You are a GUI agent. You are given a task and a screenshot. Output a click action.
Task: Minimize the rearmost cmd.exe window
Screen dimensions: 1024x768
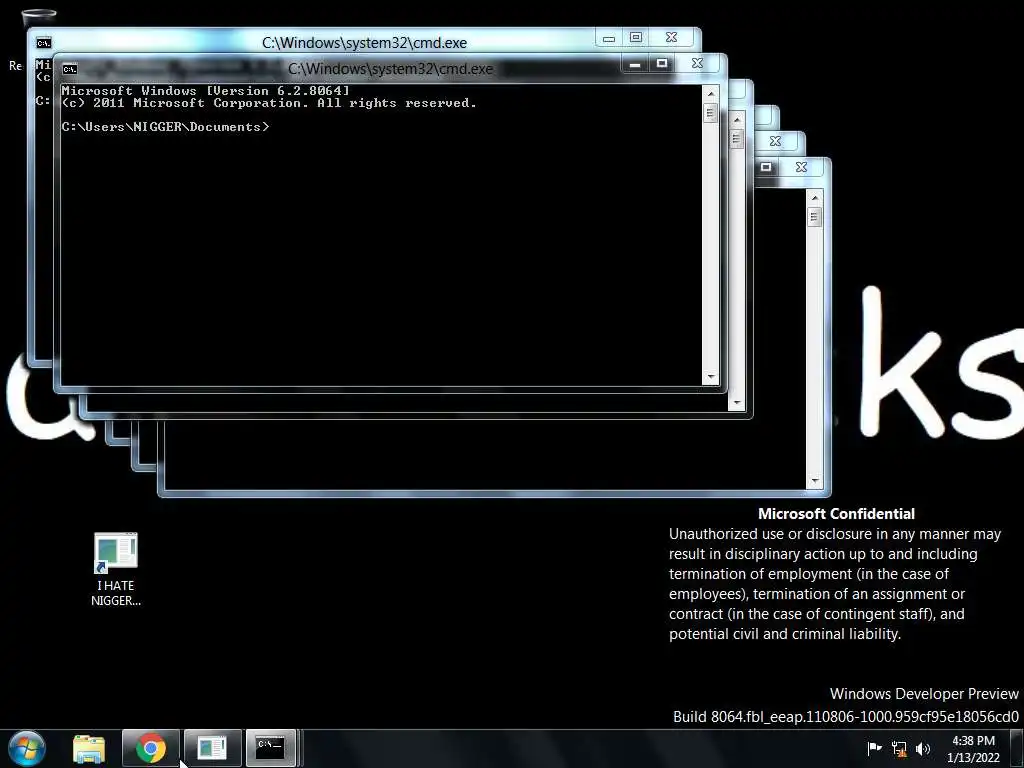609,38
